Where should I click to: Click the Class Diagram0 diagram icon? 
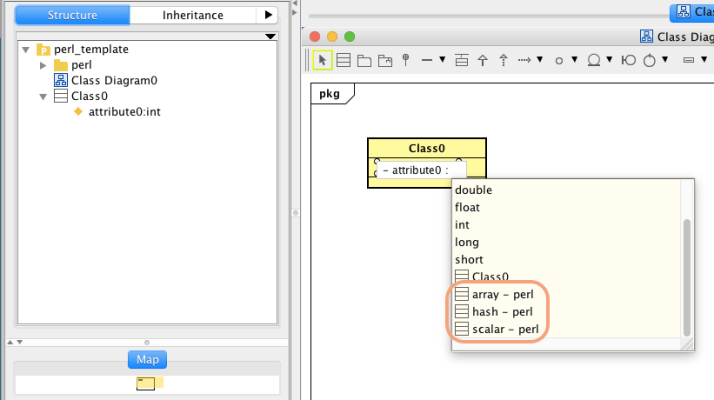point(61,80)
